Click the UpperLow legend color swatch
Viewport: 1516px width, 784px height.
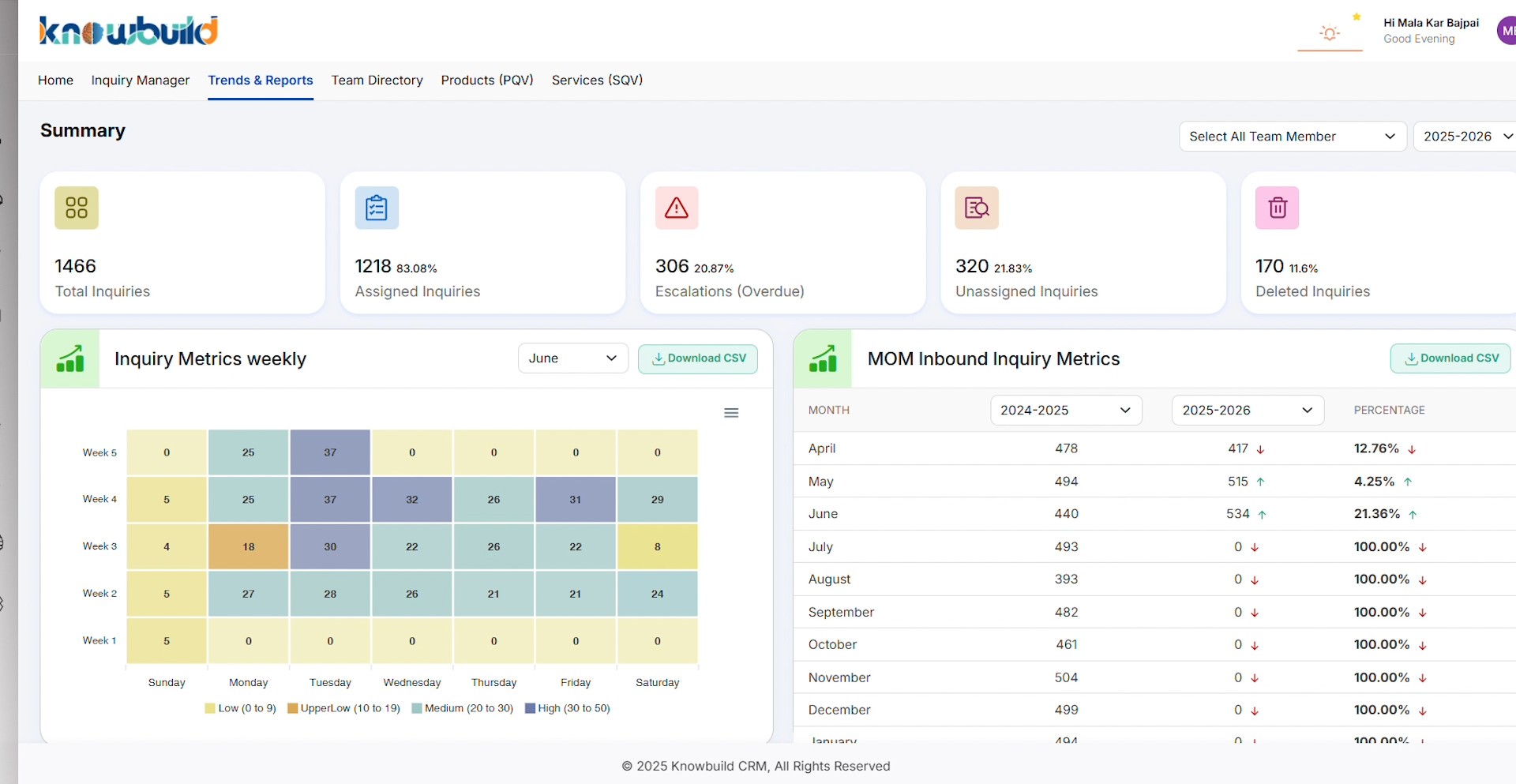[293, 708]
